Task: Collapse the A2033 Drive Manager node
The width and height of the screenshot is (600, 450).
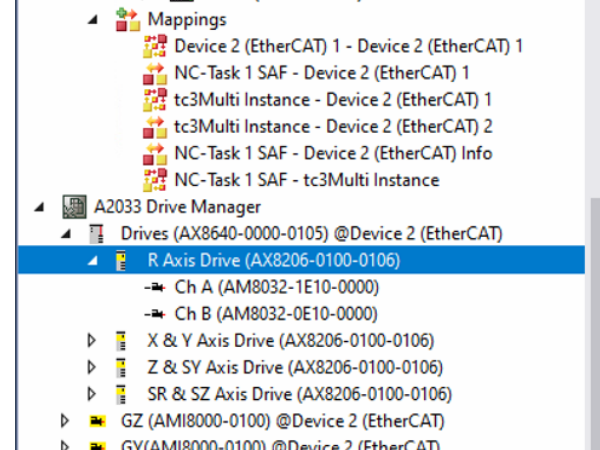Action: point(39,207)
